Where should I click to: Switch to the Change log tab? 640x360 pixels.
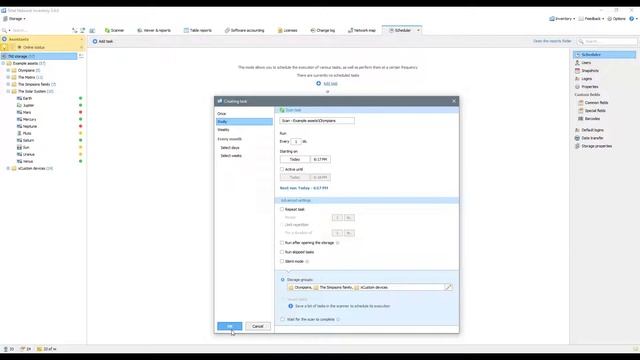coord(322,30)
